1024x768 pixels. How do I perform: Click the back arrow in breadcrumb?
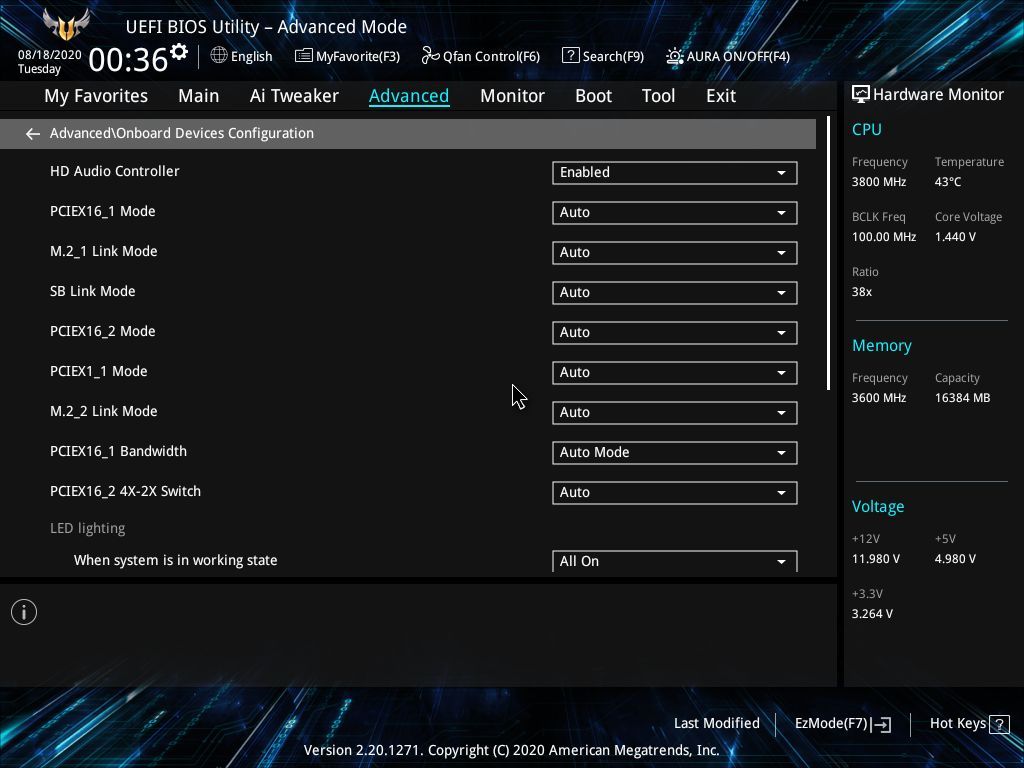[x=33, y=134]
